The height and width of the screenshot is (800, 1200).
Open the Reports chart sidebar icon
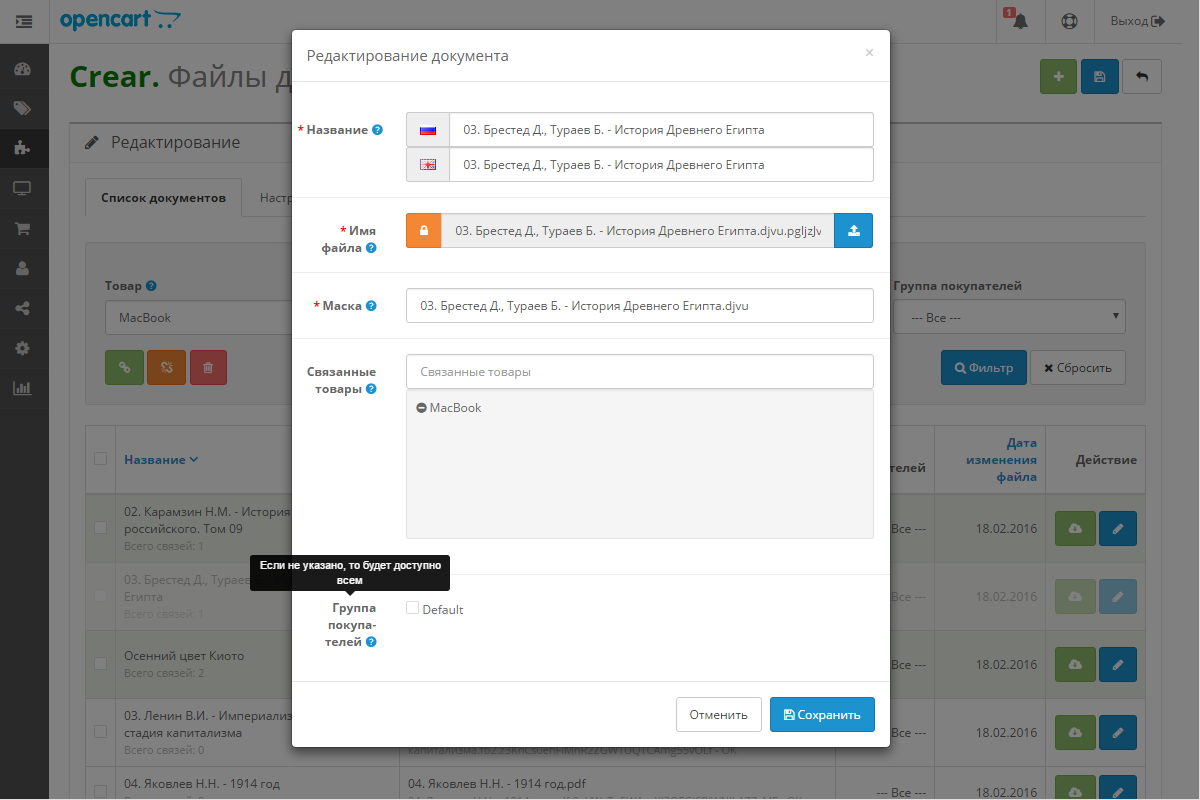pos(23,388)
